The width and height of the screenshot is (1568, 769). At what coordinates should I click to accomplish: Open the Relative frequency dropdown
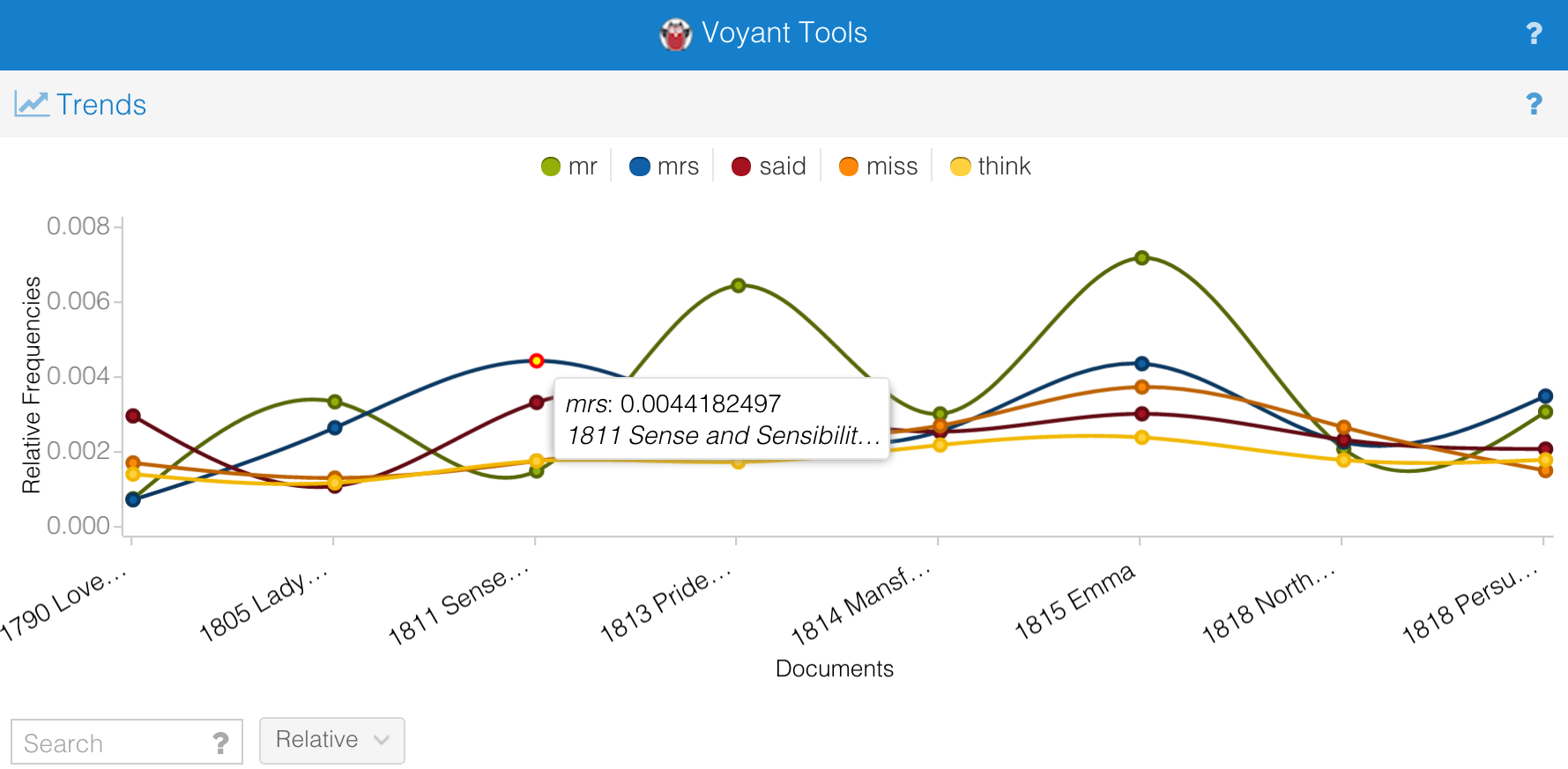coord(331,740)
